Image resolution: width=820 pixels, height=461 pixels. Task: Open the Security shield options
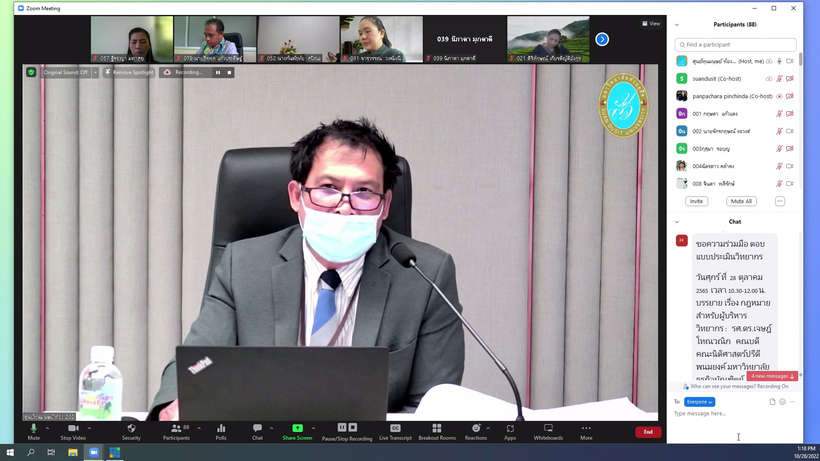[131, 432]
